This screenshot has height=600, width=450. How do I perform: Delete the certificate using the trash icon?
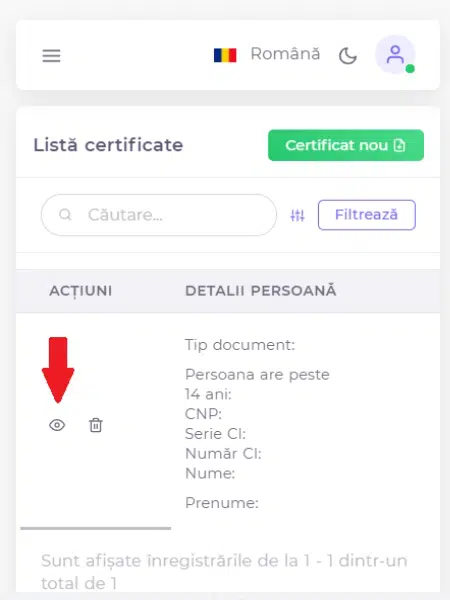96,425
